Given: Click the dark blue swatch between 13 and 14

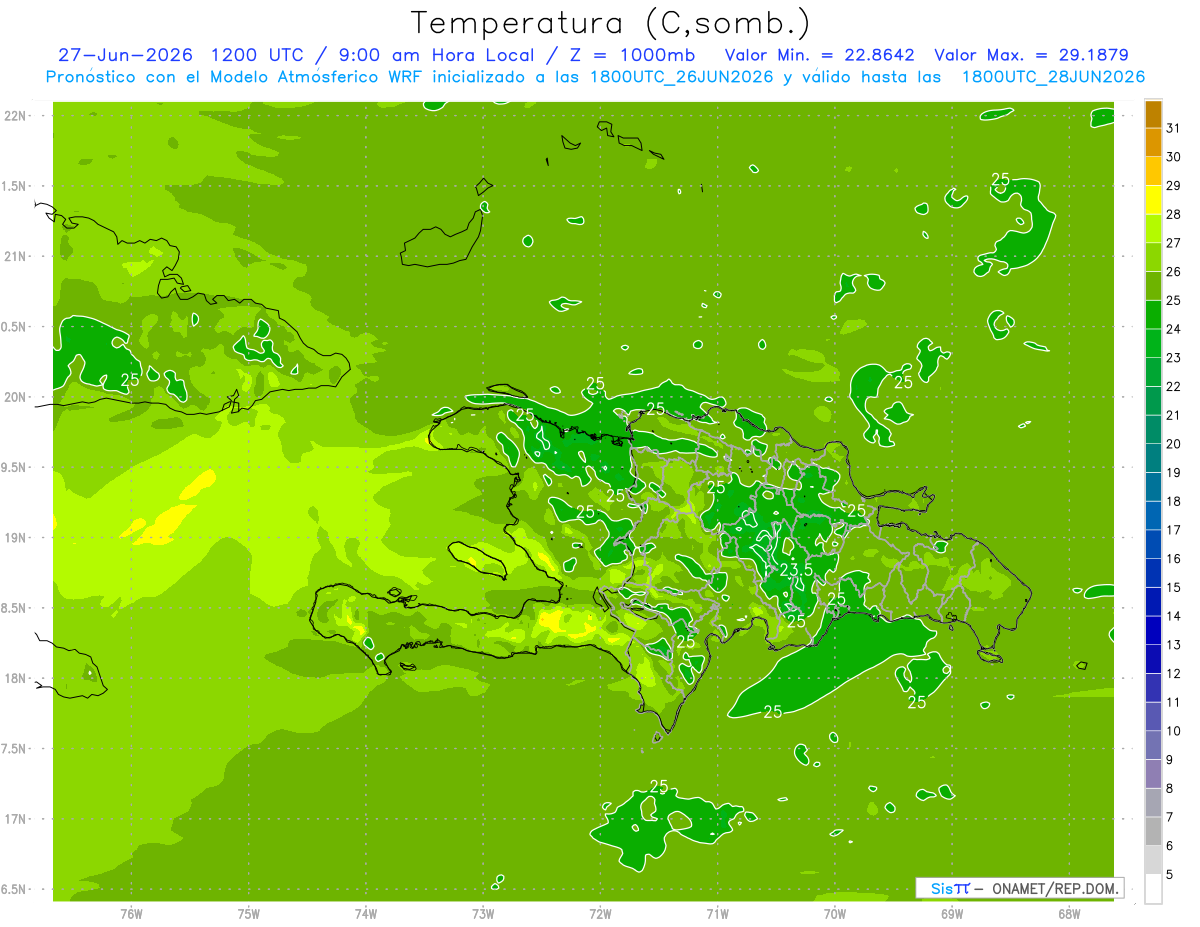Looking at the screenshot, I should (1154, 631).
